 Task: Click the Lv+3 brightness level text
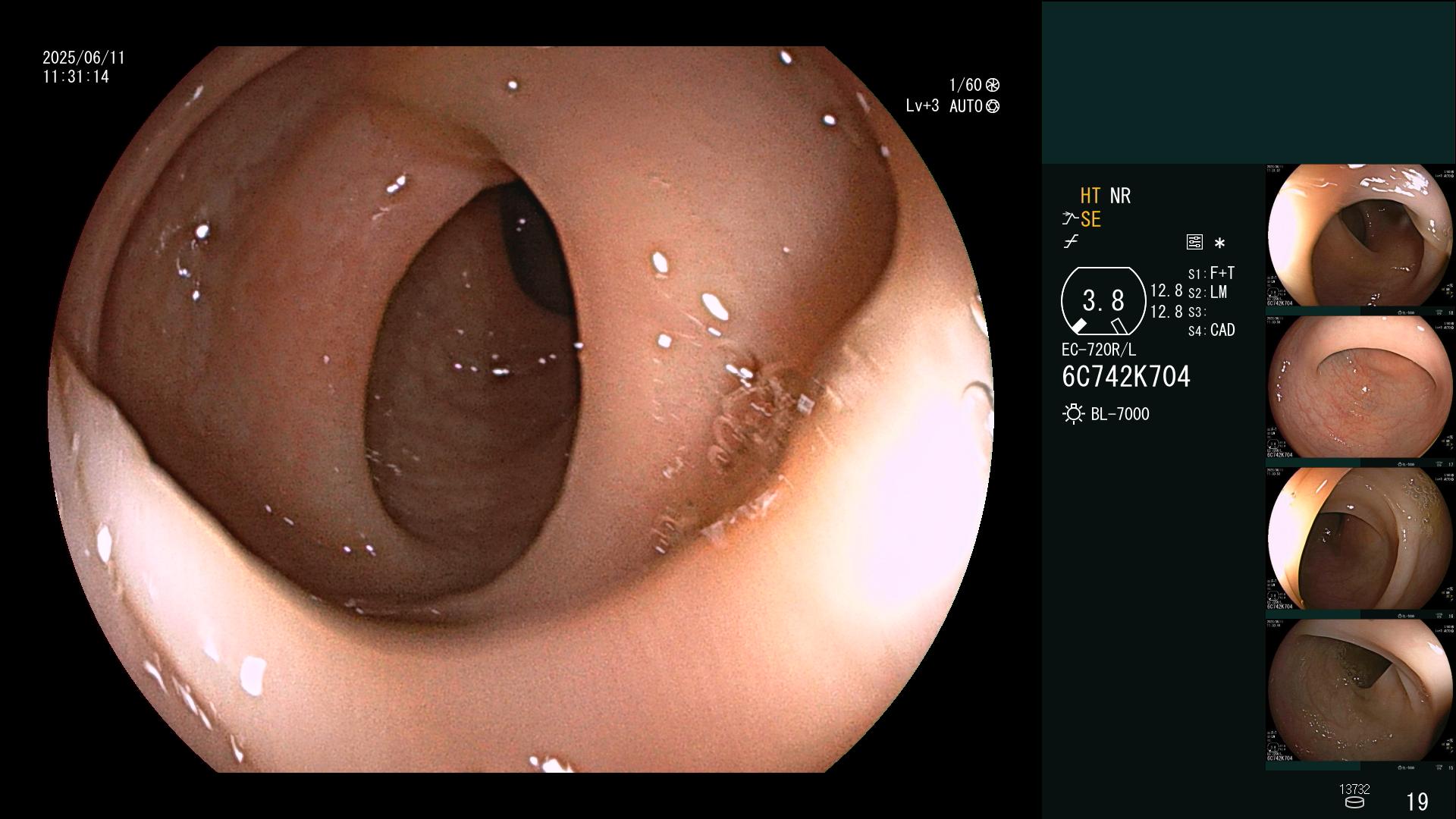[x=922, y=106]
